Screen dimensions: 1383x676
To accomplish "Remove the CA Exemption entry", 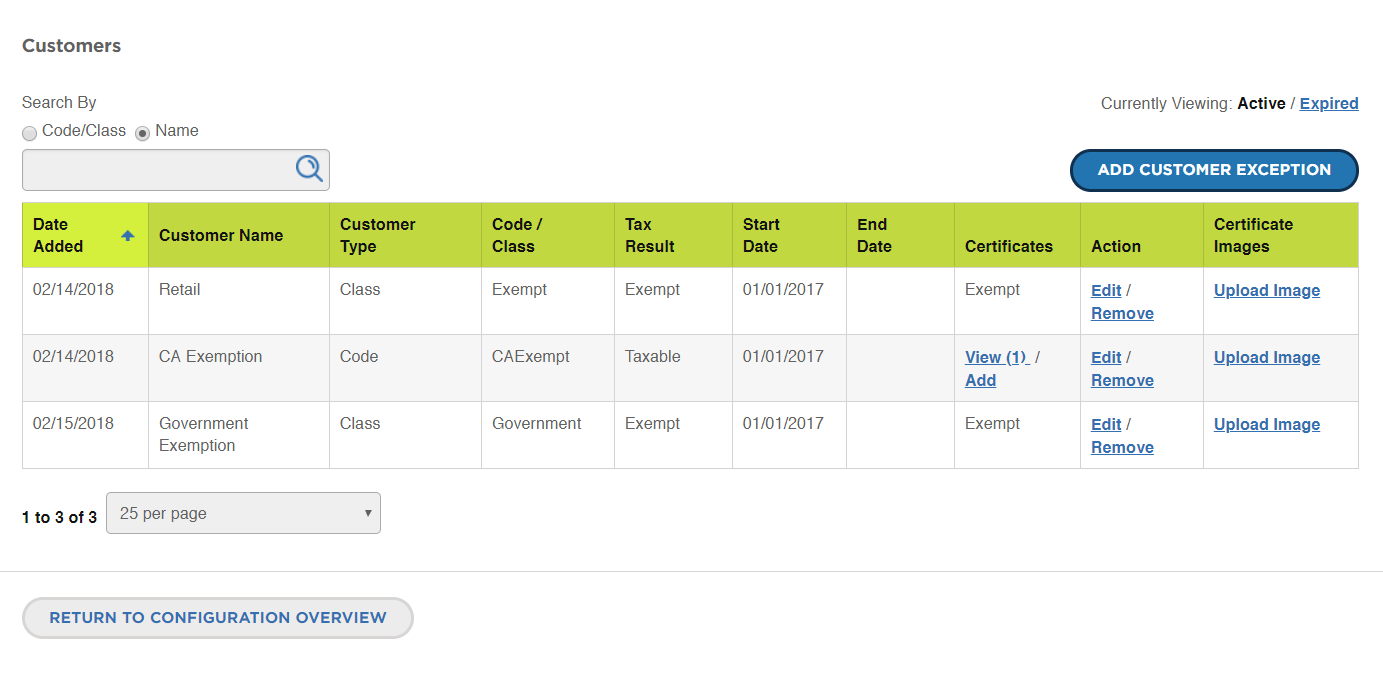I will click(1122, 380).
